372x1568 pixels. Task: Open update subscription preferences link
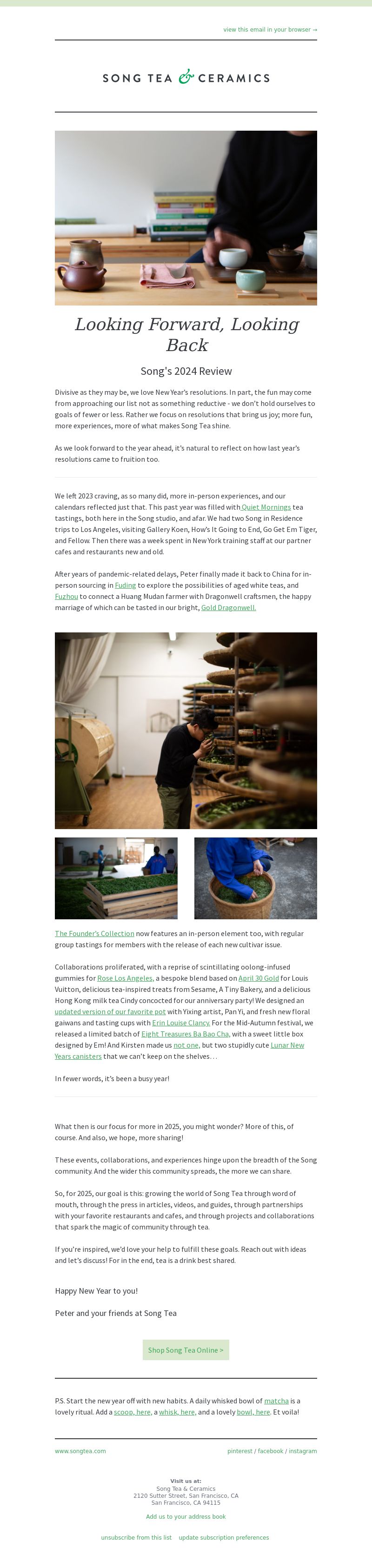(224, 1538)
